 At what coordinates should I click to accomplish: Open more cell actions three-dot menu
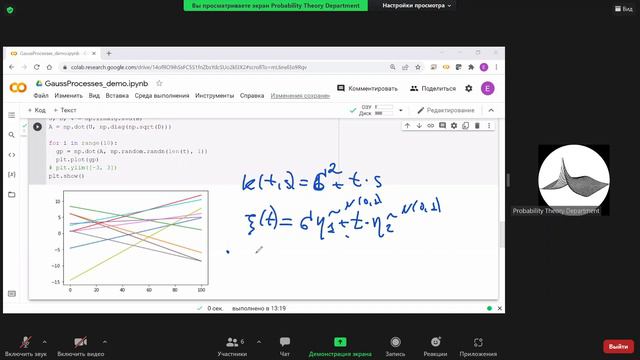click(489, 126)
